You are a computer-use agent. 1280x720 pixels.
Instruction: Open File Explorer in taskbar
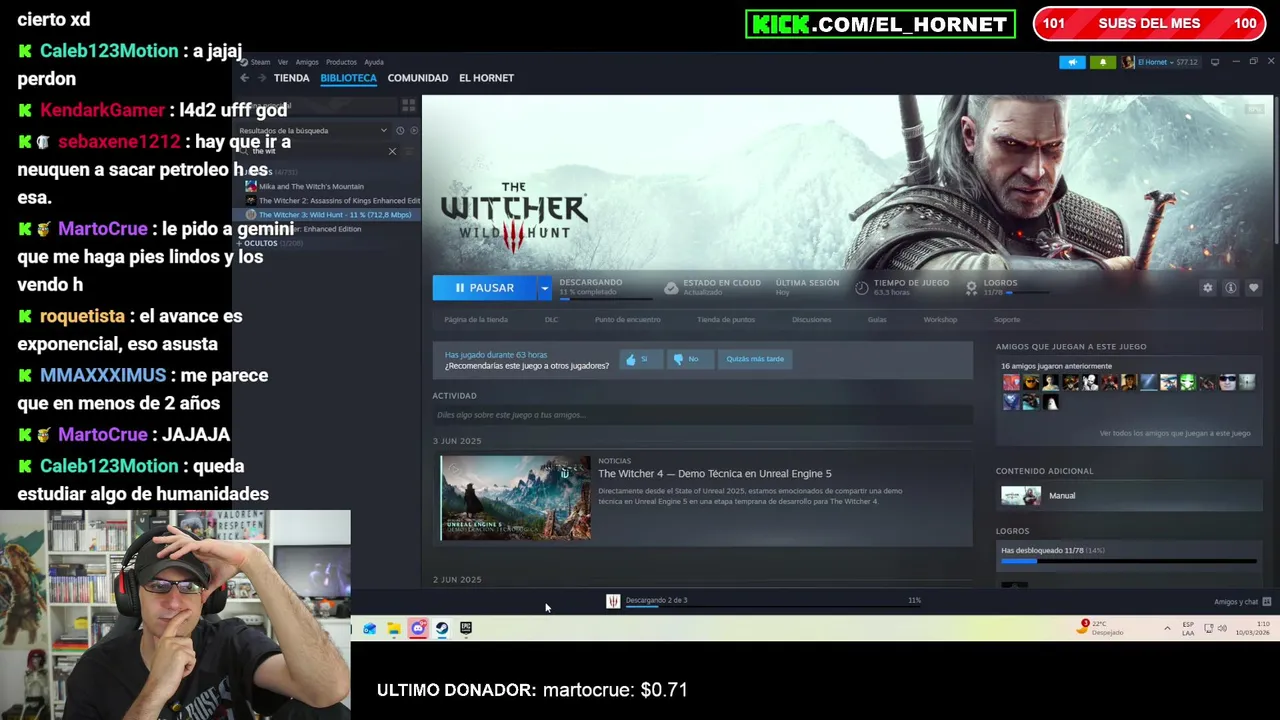(x=394, y=629)
